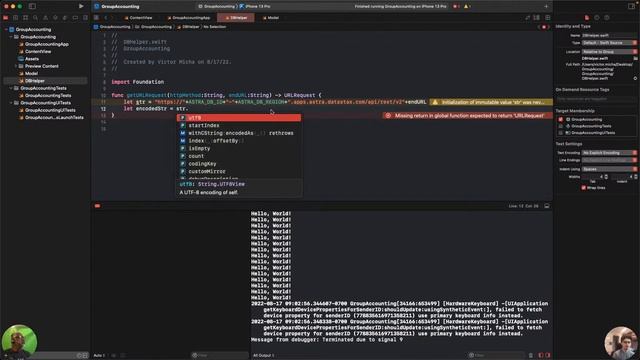This screenshot has height=360, width=640.
Task: Switch to the GroupAccountingApp tab
Action: point(189,18)
